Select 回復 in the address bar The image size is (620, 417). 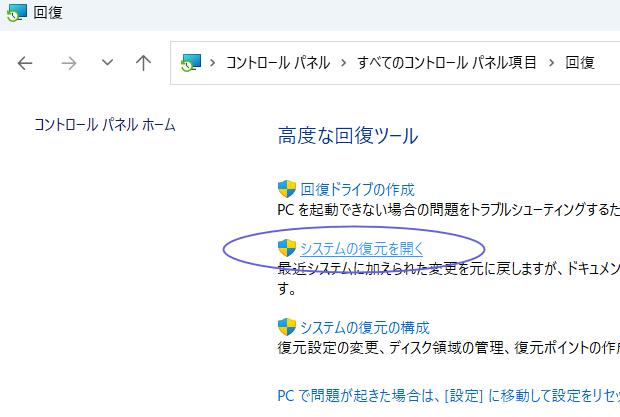tap(580, 63)
